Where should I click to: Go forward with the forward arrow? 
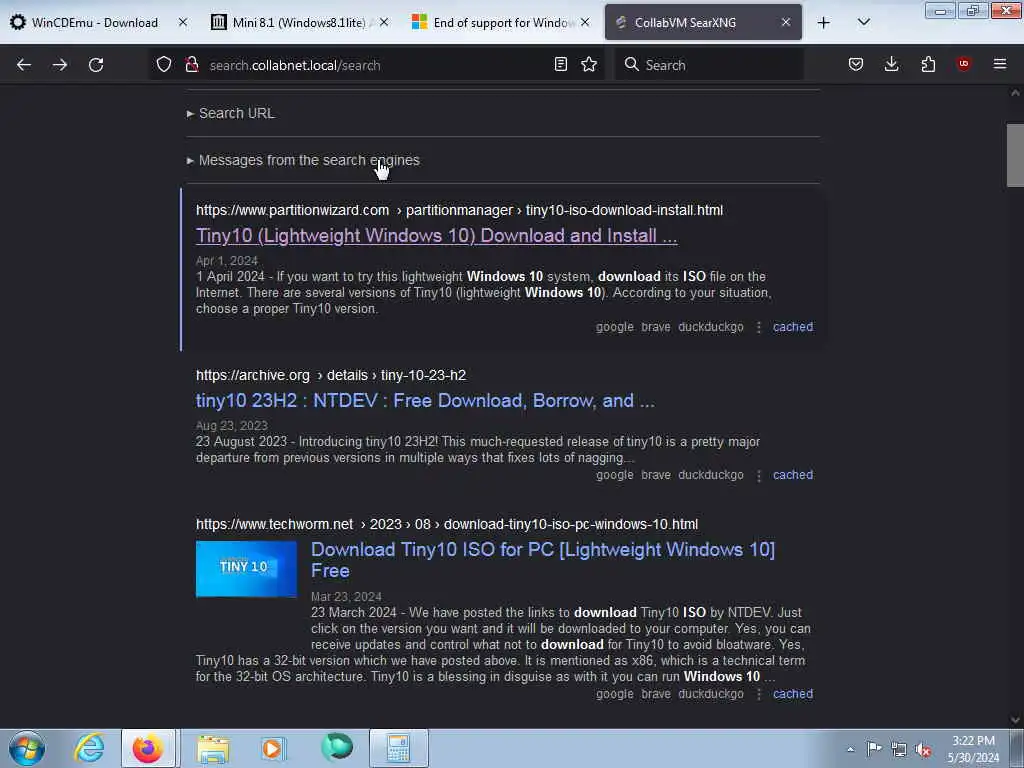point(60,65)
